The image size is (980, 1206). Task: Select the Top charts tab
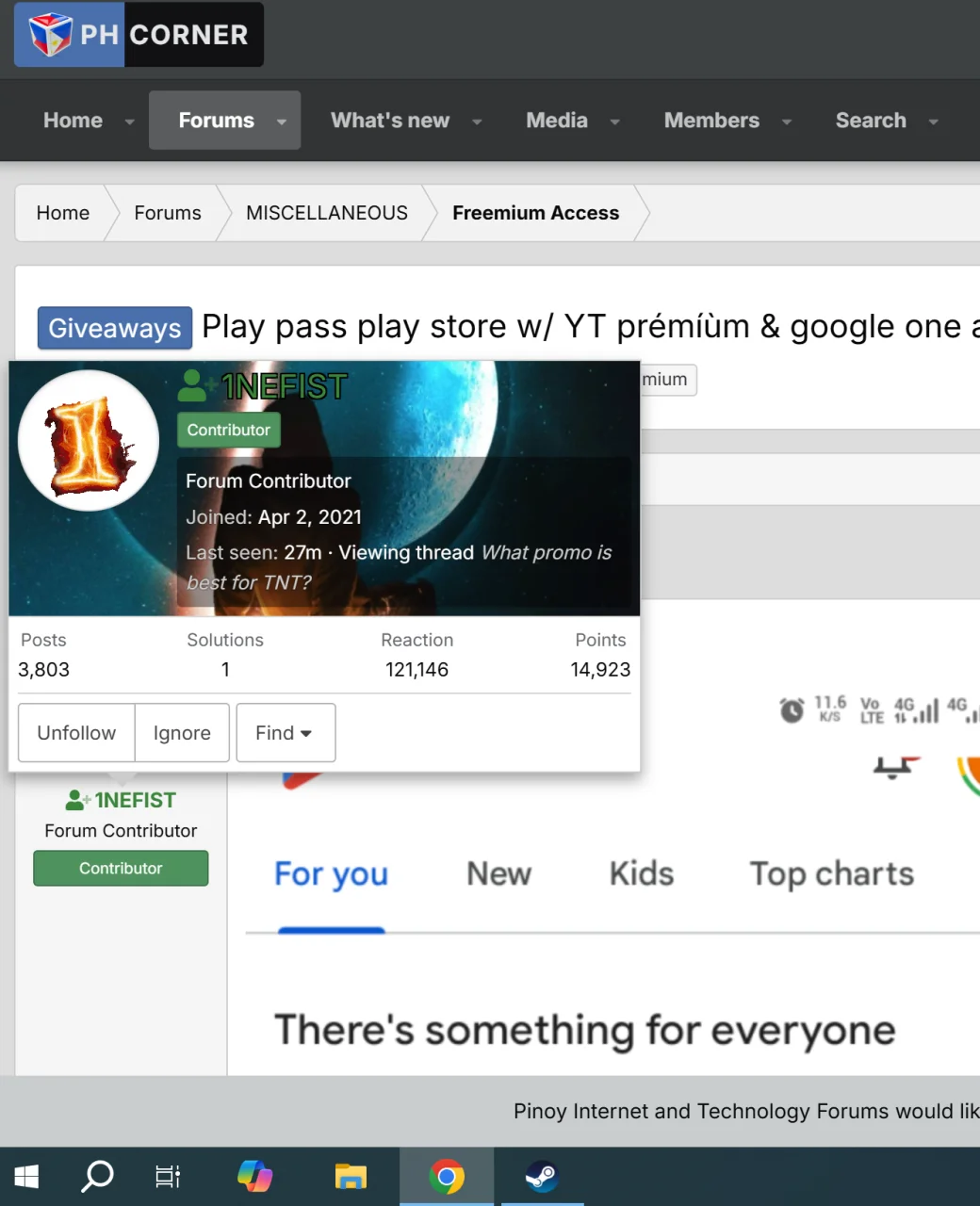tap(832, 874)
